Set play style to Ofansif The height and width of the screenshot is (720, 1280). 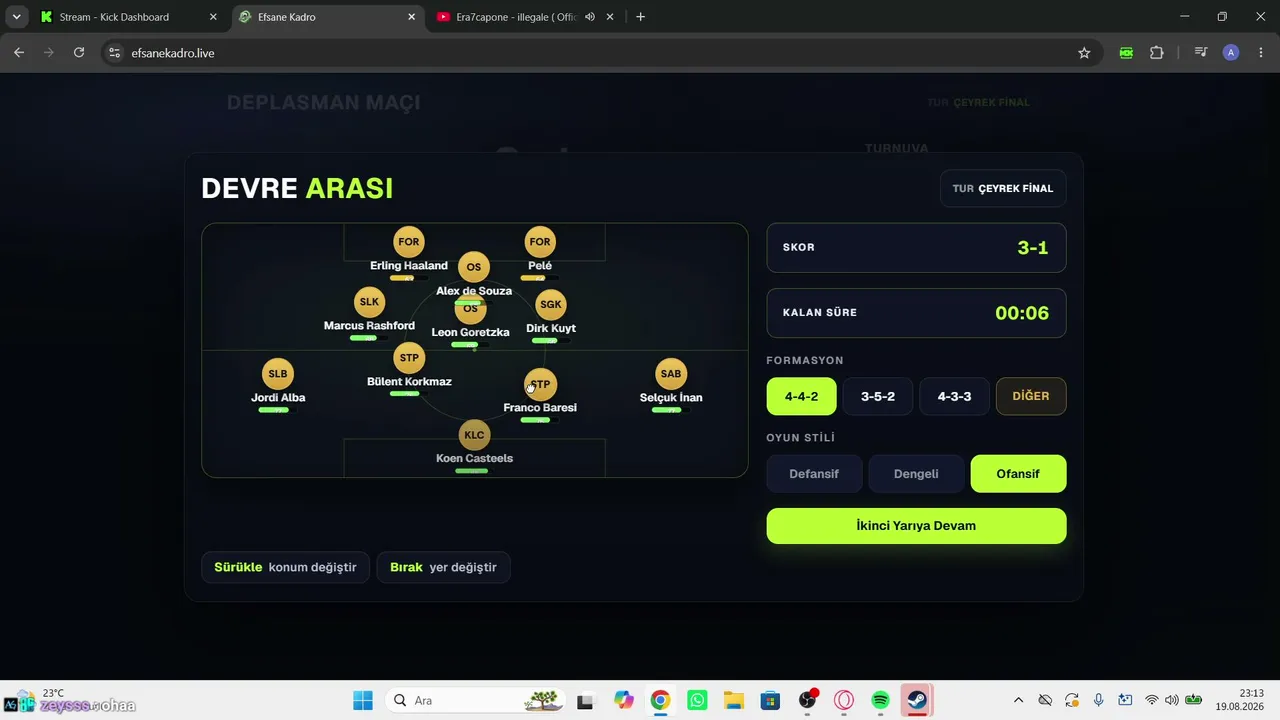click(1018, 474)
